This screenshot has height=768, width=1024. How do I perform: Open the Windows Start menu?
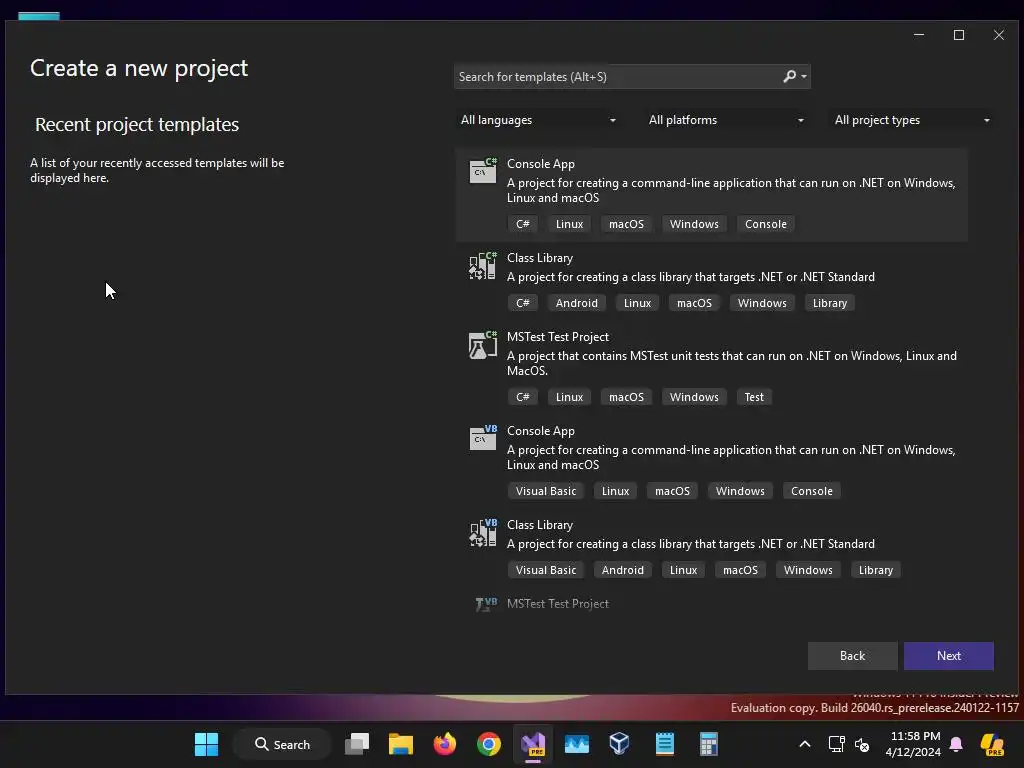(206, 744)
